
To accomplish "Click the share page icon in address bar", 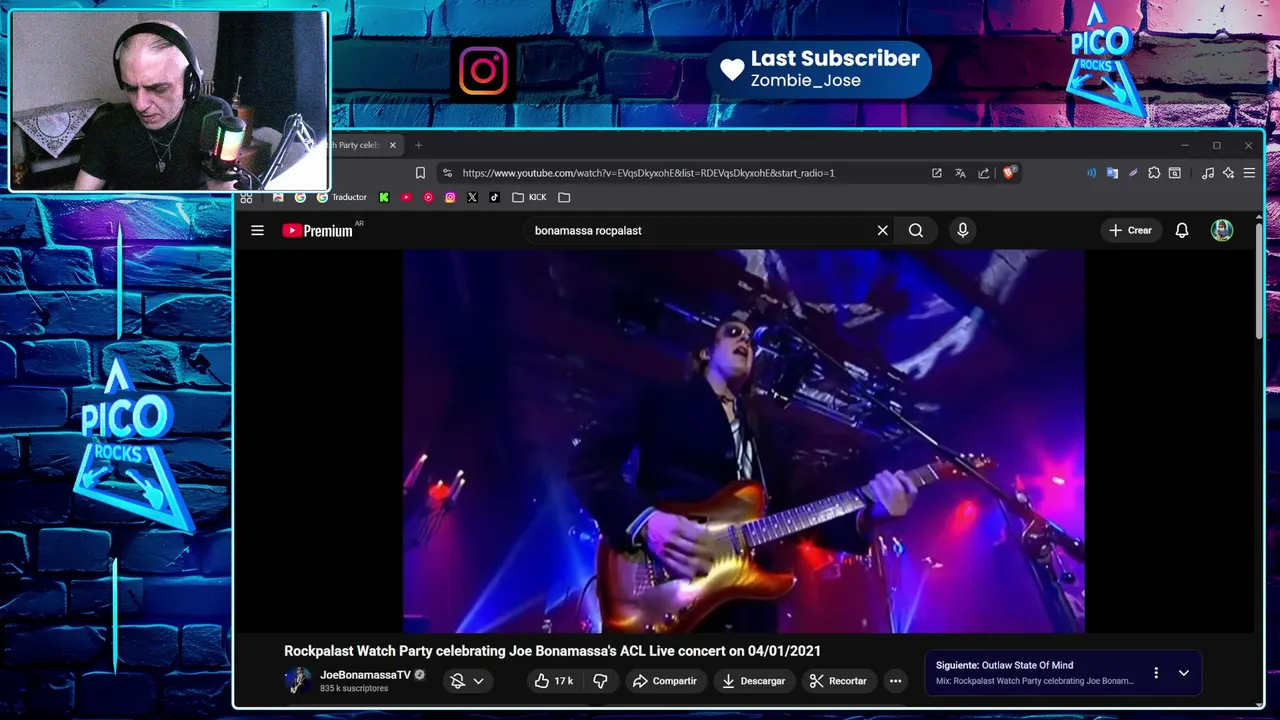I will click(984, 173).
